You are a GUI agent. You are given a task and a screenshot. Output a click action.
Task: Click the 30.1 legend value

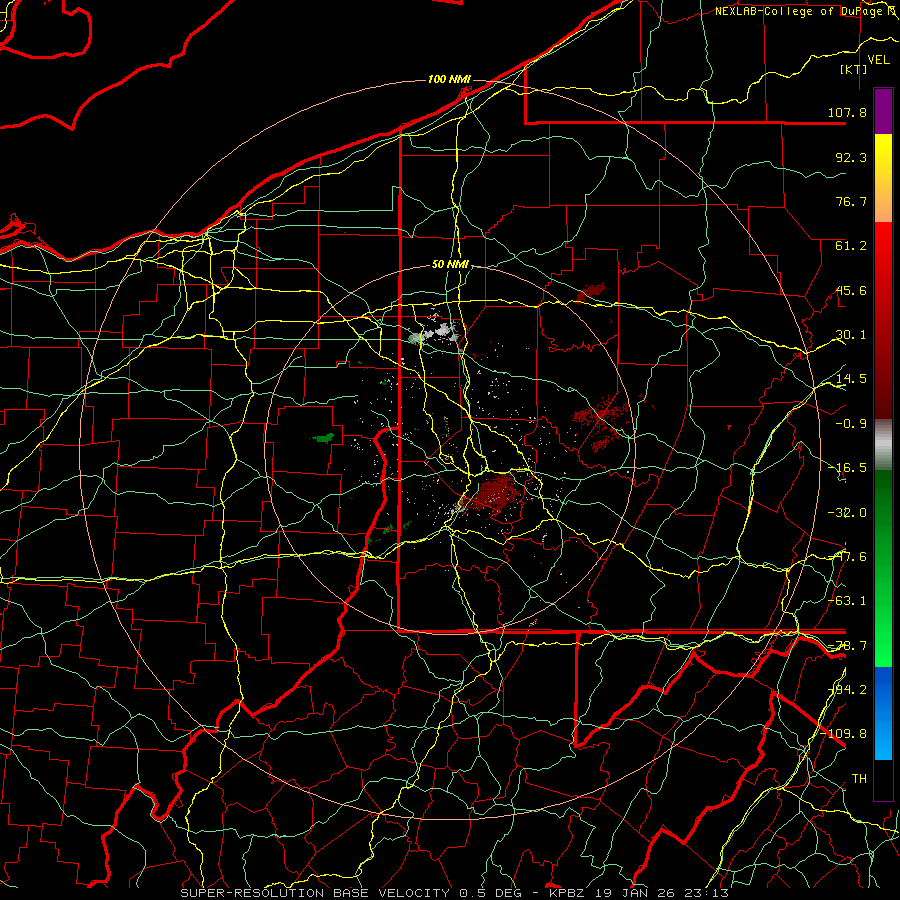click(x=851, y=335)
